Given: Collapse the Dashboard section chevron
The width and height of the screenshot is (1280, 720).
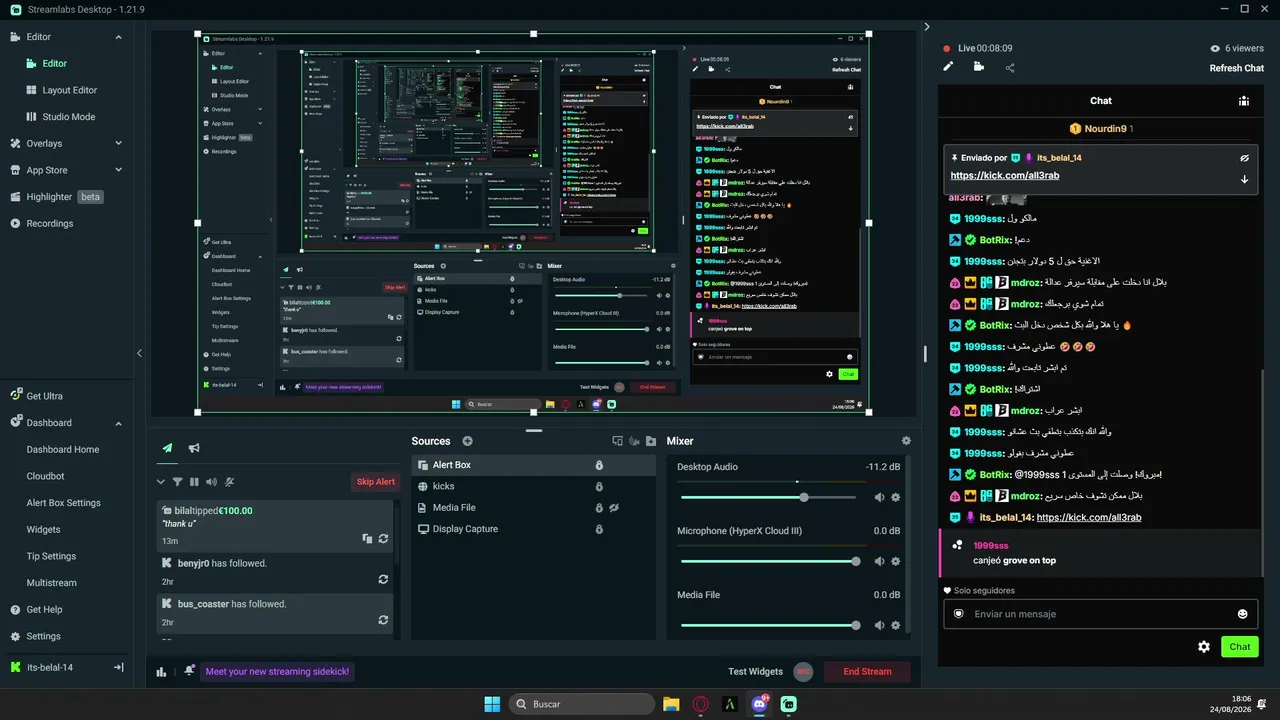Looking at the screenshot, I should tap(118, 423).
